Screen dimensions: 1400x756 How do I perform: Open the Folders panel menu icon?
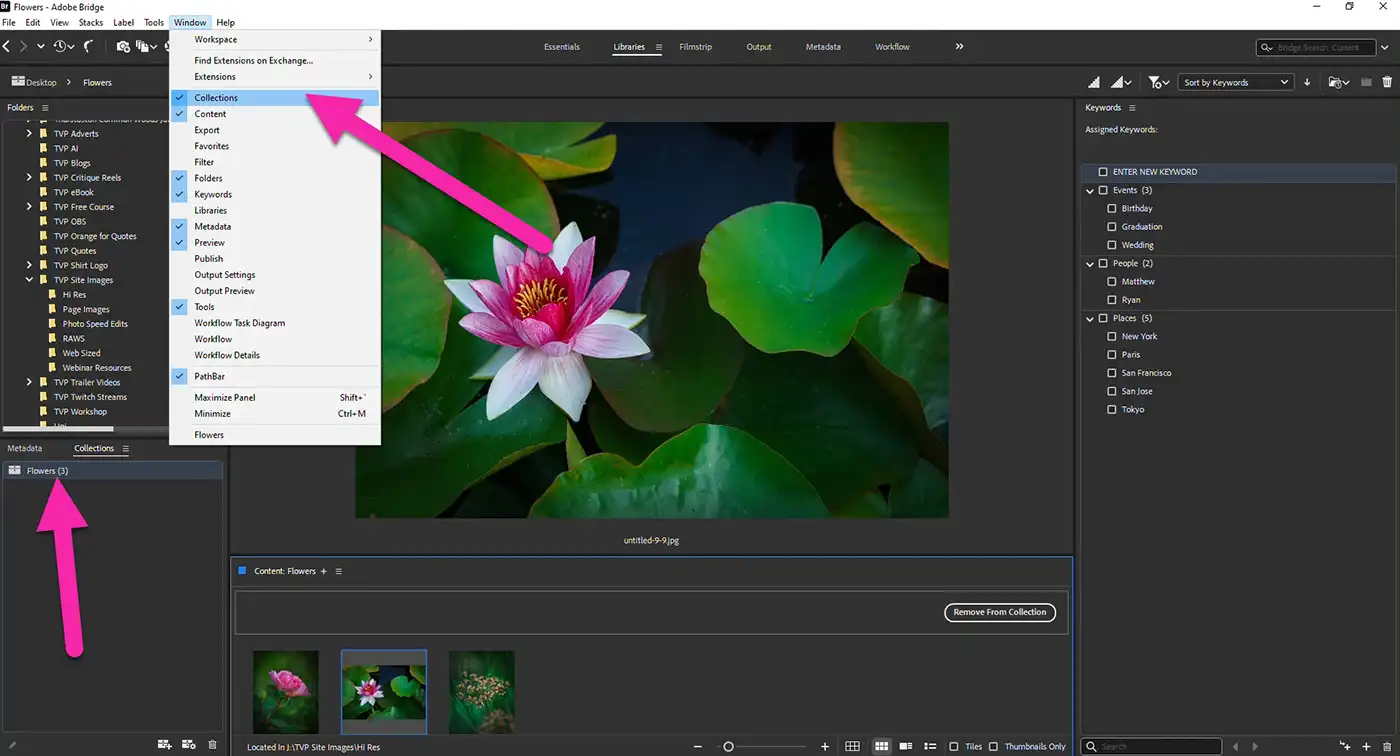coord(45,107)
